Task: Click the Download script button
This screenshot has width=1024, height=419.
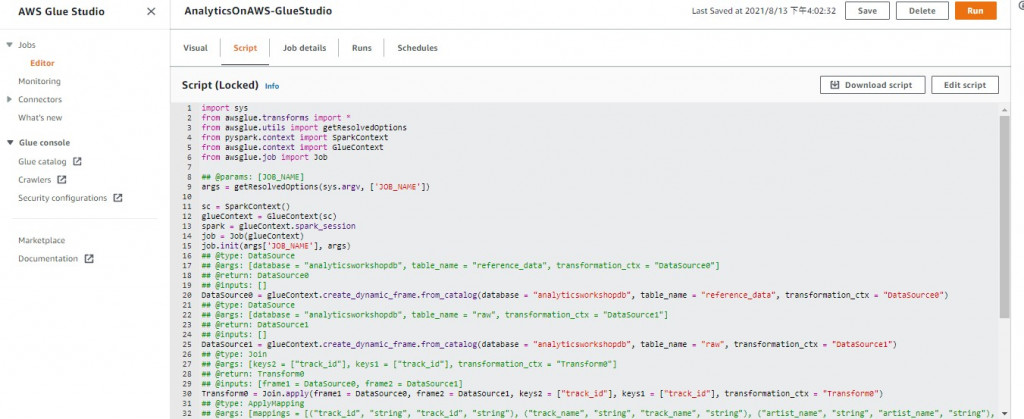Action: [872, 85]
